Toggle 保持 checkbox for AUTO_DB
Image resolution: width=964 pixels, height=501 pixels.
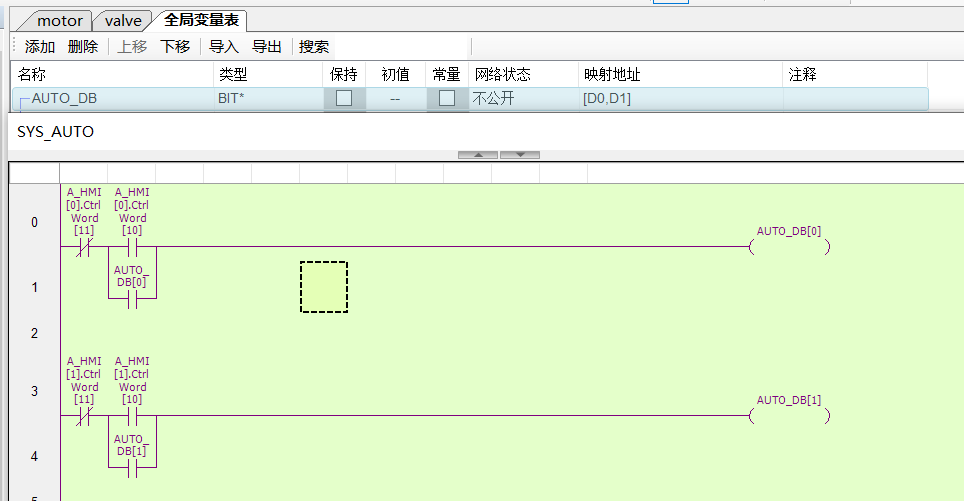[344, 98]
